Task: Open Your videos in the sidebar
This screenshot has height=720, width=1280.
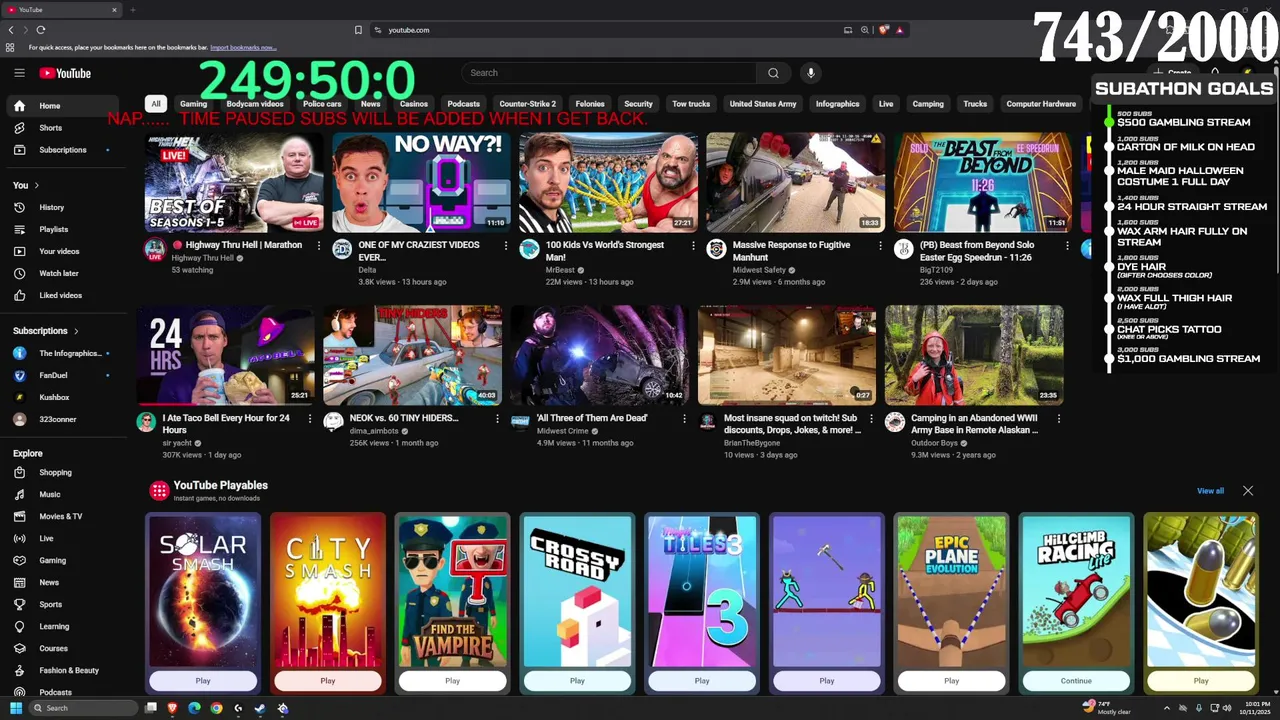Action: pyautogui.click(x=63, y=251)
